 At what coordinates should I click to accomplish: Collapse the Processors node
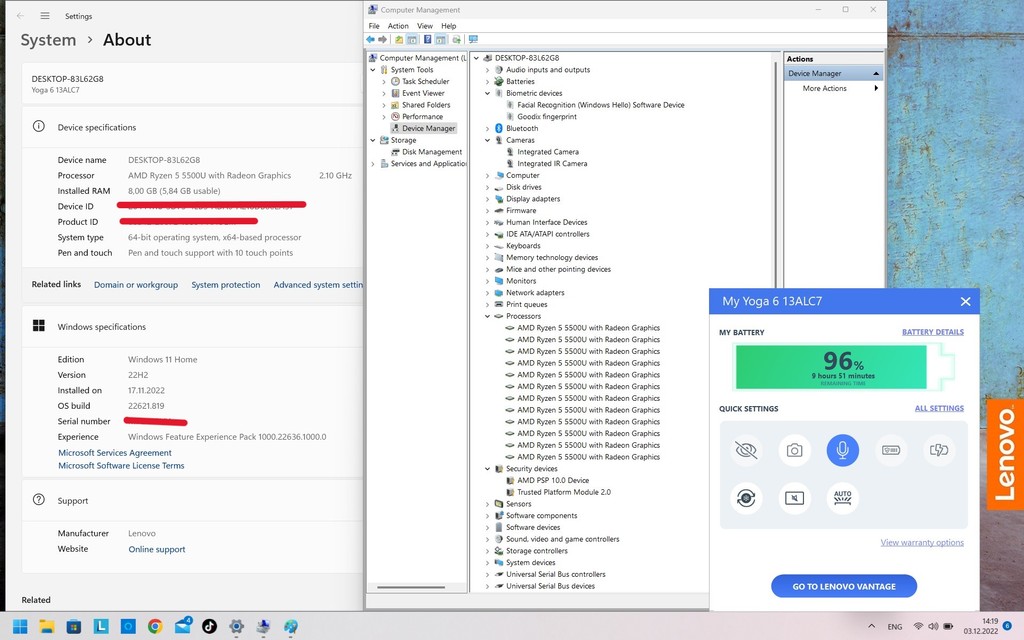click(487, 316)
